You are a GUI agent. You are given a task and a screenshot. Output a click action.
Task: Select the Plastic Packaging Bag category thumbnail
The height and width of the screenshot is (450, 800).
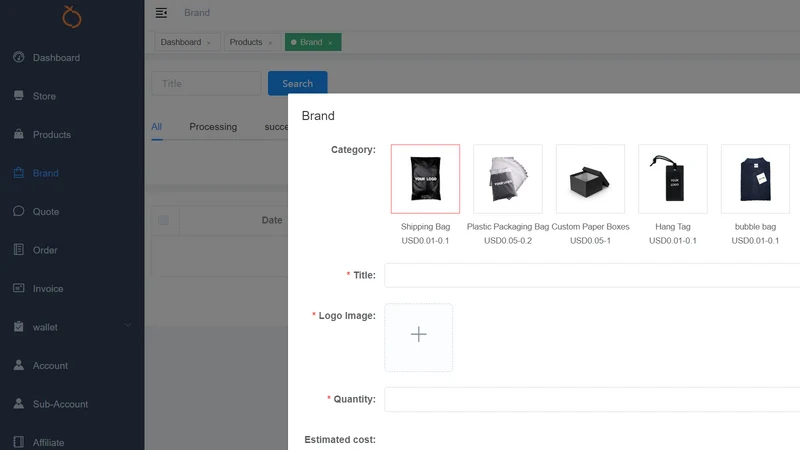508,179
